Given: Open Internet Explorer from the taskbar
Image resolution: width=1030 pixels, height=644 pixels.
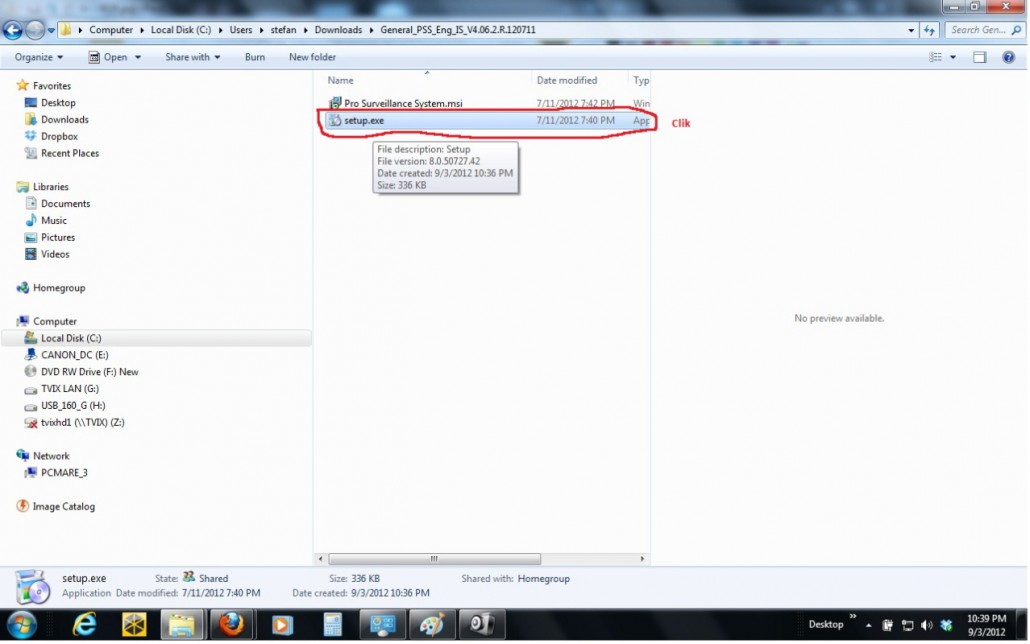Looking at the screenshot, I should pyautogui.click(x=85, y=625).
